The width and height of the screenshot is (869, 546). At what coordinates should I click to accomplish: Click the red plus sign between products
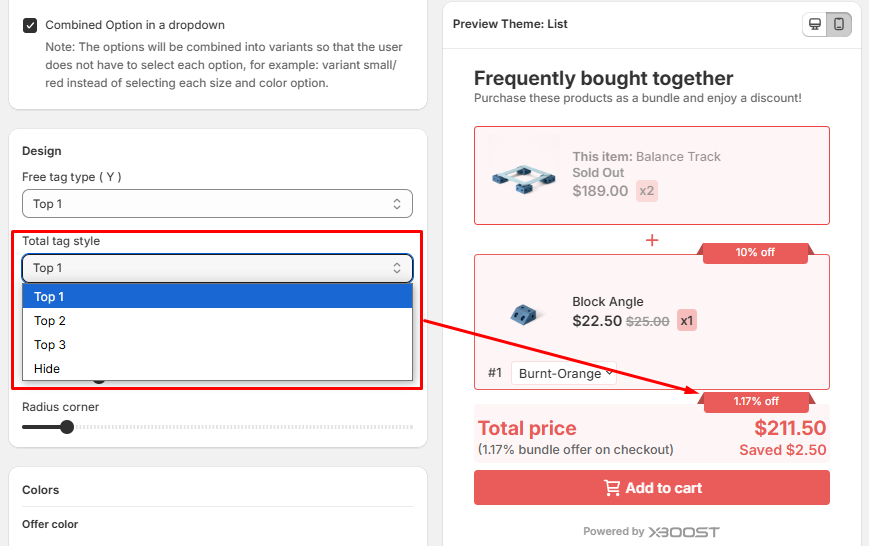(x=652, y=240)
